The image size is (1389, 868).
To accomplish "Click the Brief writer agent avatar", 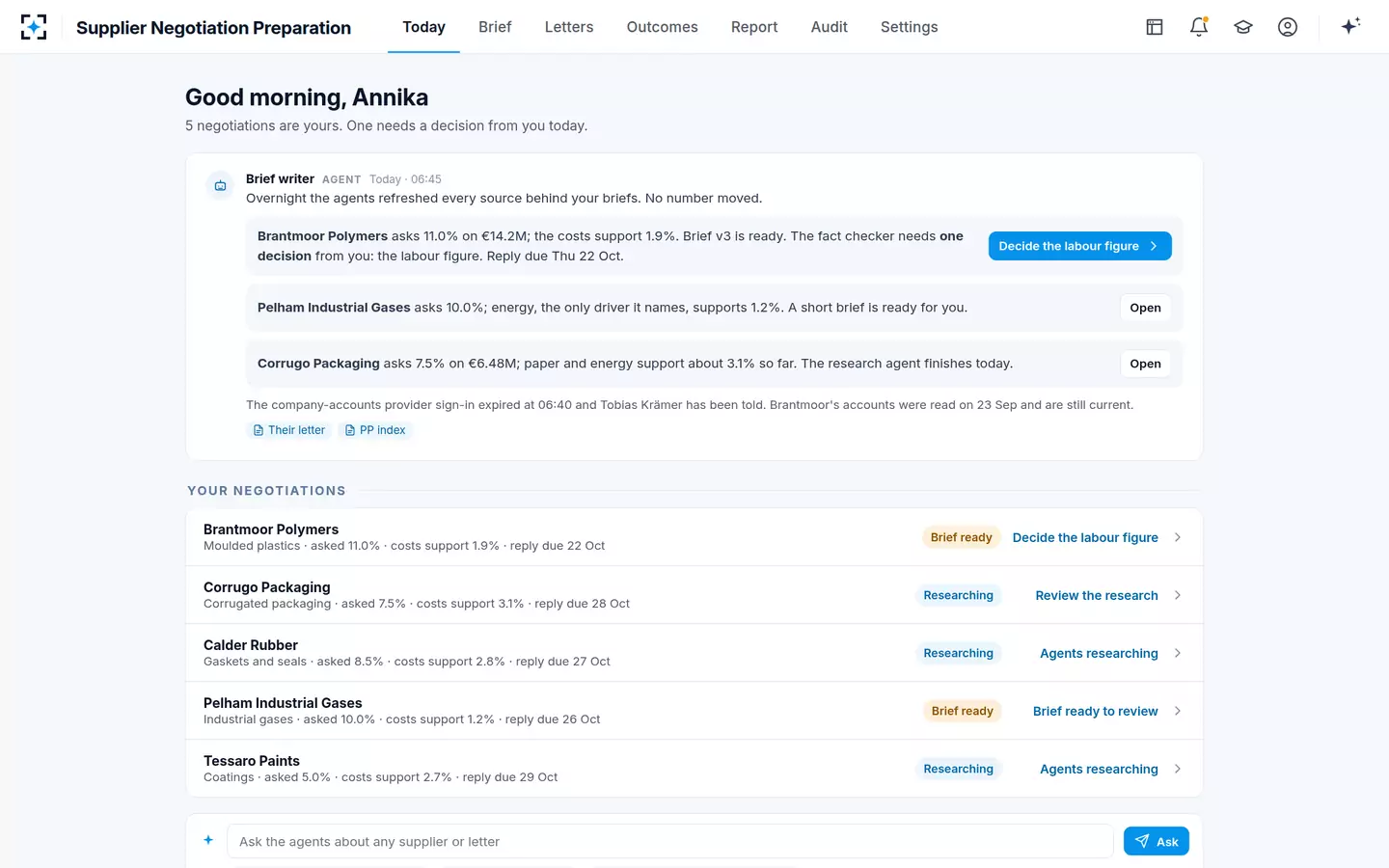I will tap(220, 185).
